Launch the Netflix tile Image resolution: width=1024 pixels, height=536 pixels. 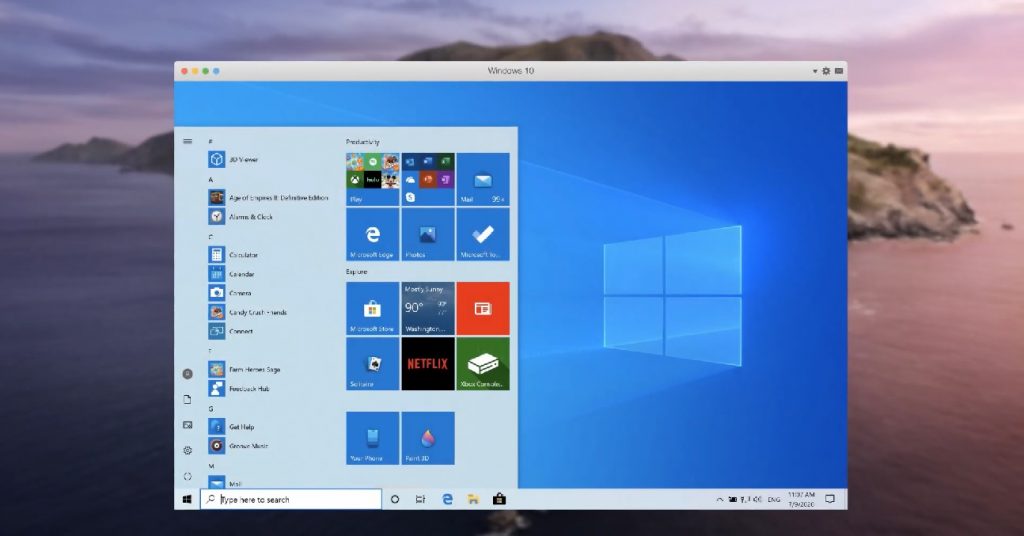(x=428, y=364)
